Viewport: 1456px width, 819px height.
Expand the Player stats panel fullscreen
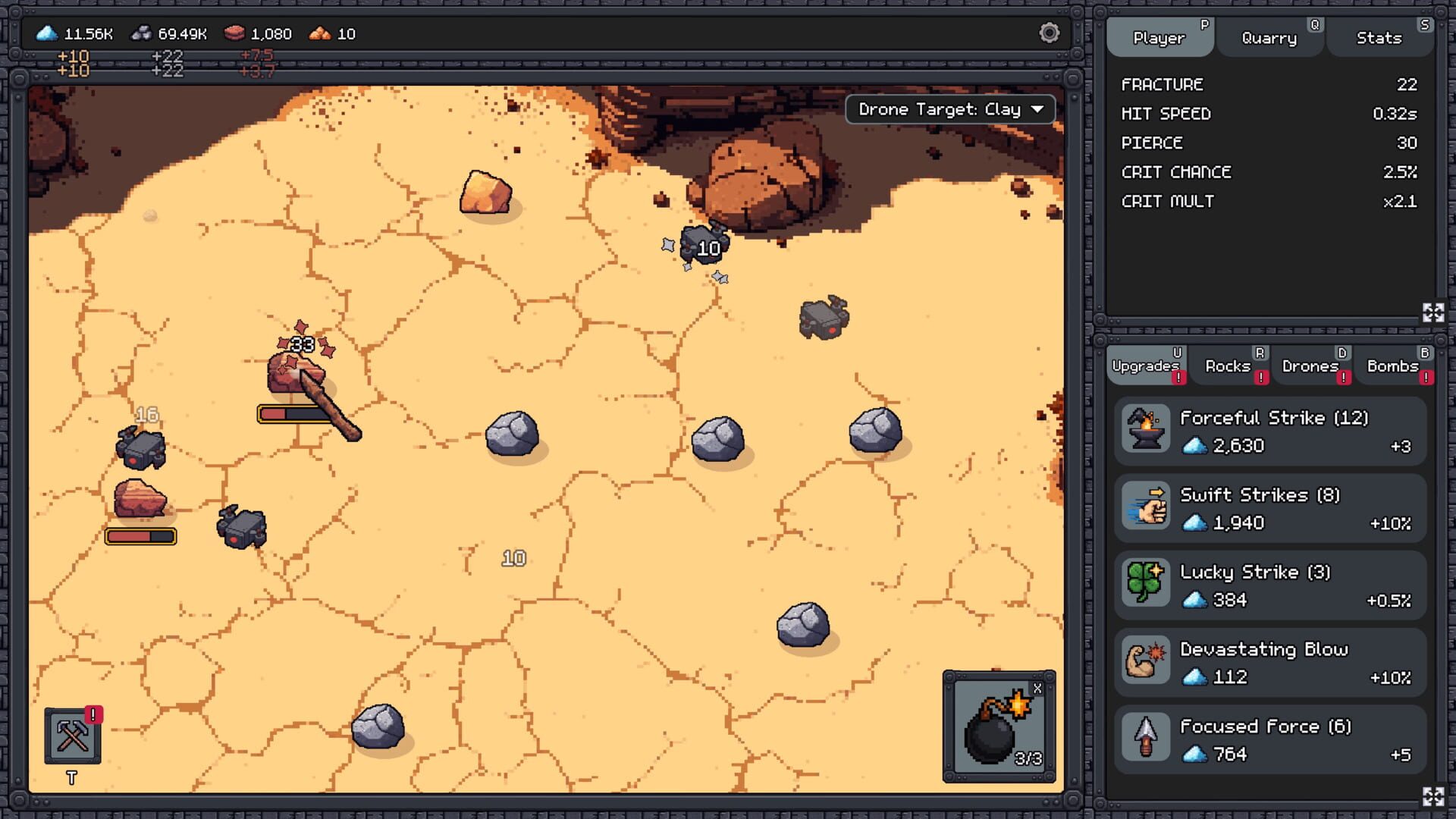(x=1432, y=312)
